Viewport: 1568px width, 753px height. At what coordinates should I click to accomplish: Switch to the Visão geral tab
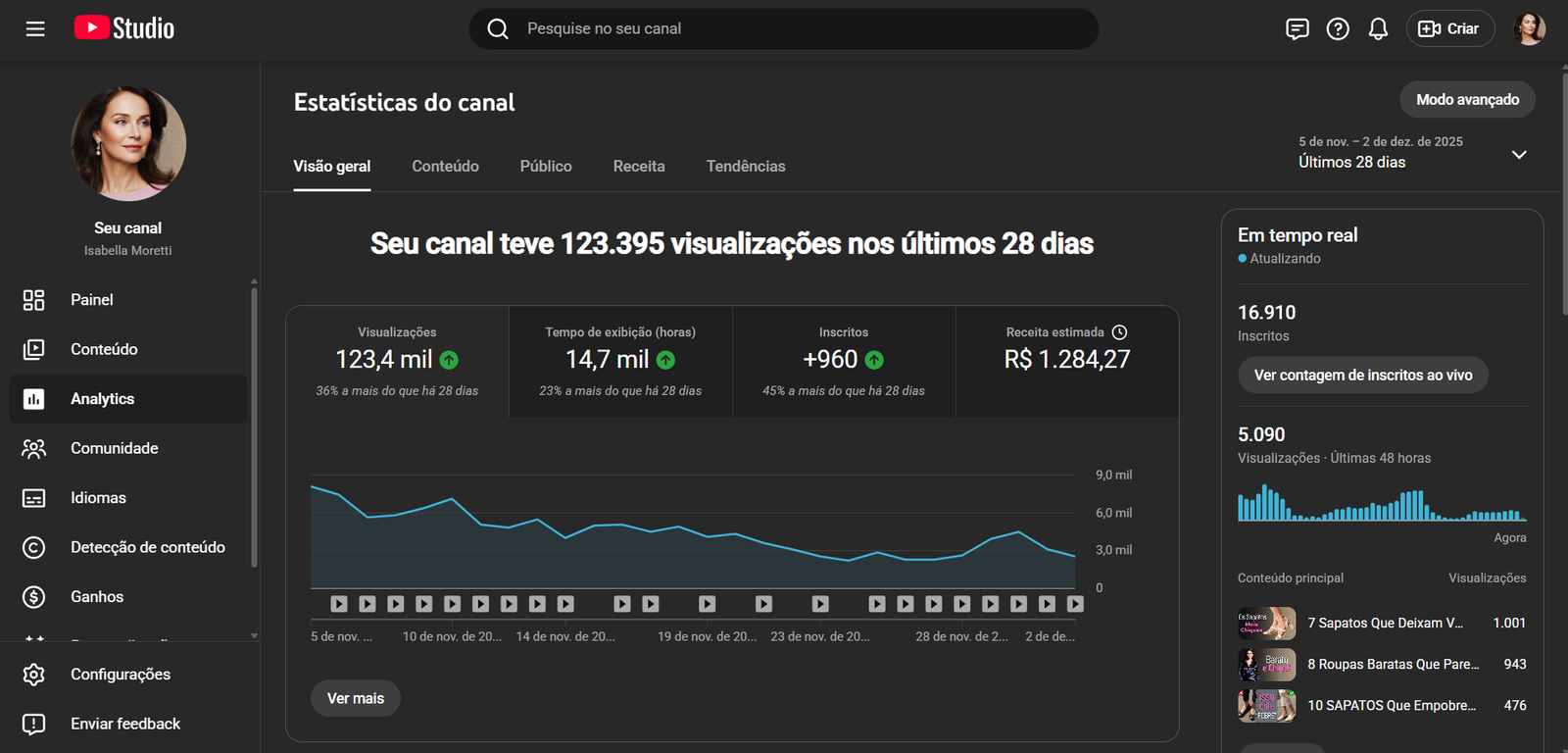(332, 167)
